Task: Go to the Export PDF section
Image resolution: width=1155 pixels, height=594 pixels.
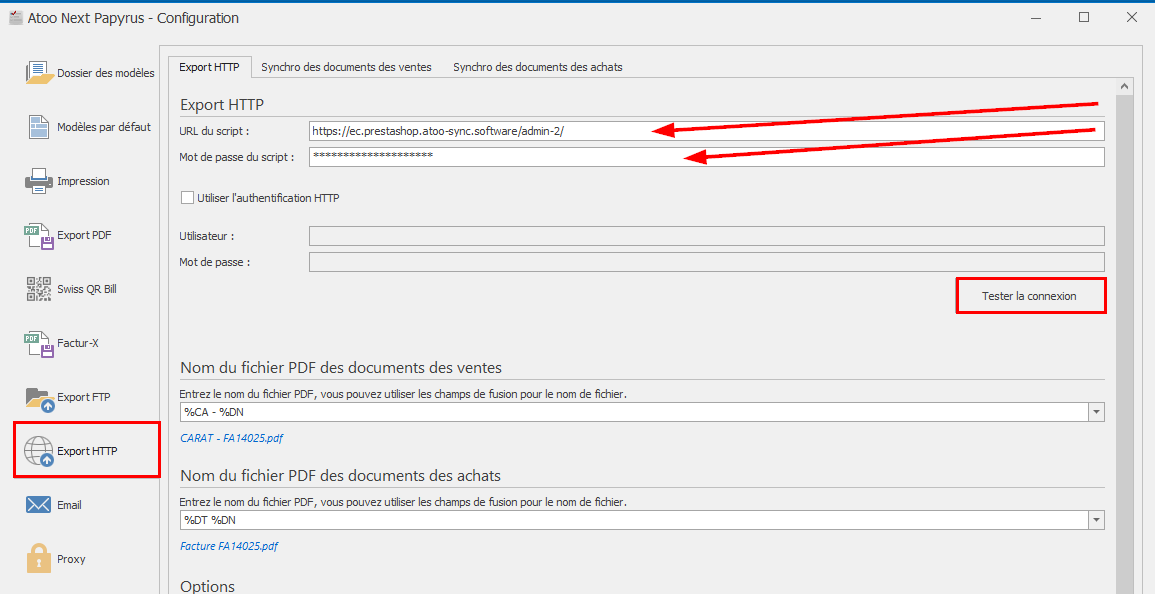Action: pyautogui.click(x=39, y=235)
